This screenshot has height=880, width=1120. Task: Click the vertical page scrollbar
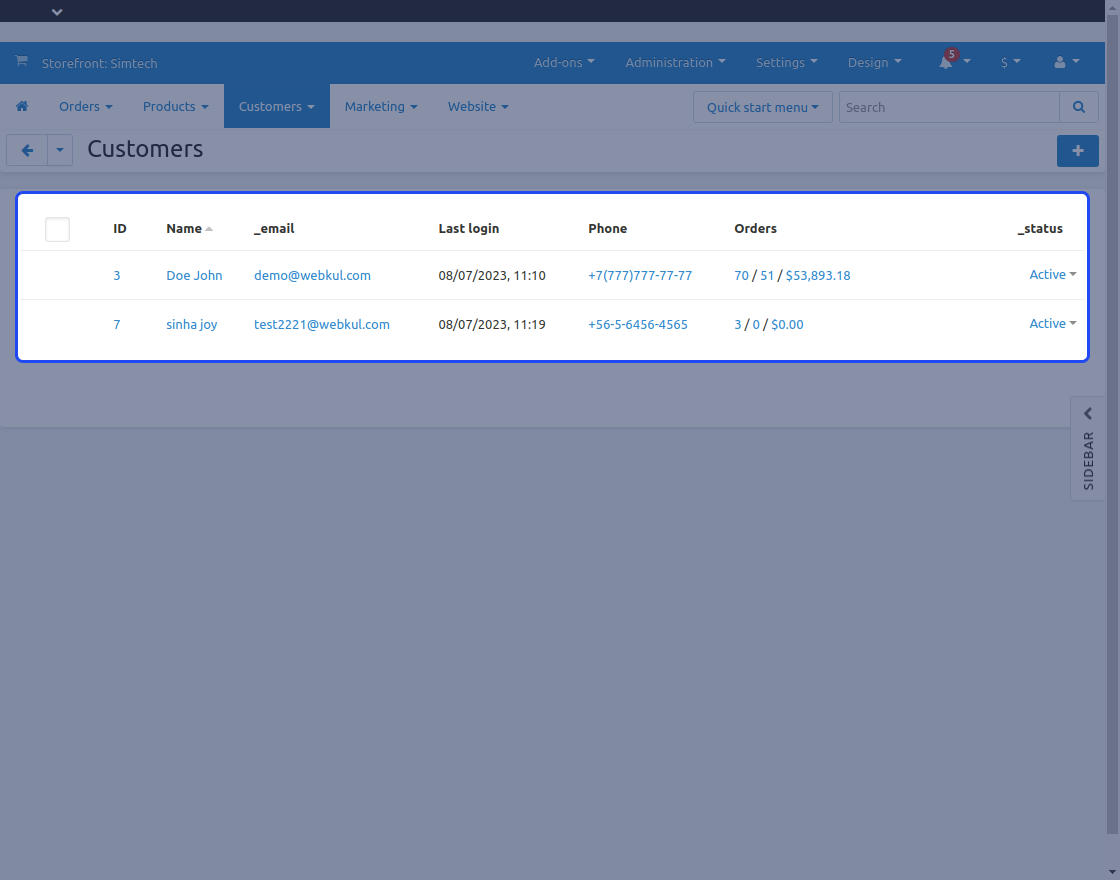[1112, 424]
